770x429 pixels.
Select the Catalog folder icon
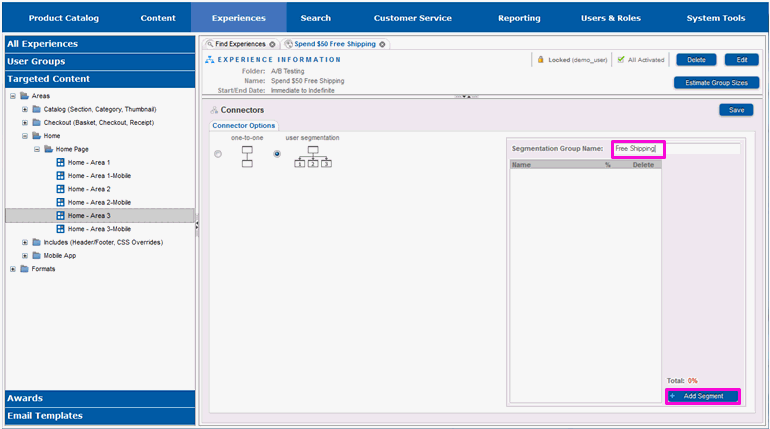(x=36, y=109)
